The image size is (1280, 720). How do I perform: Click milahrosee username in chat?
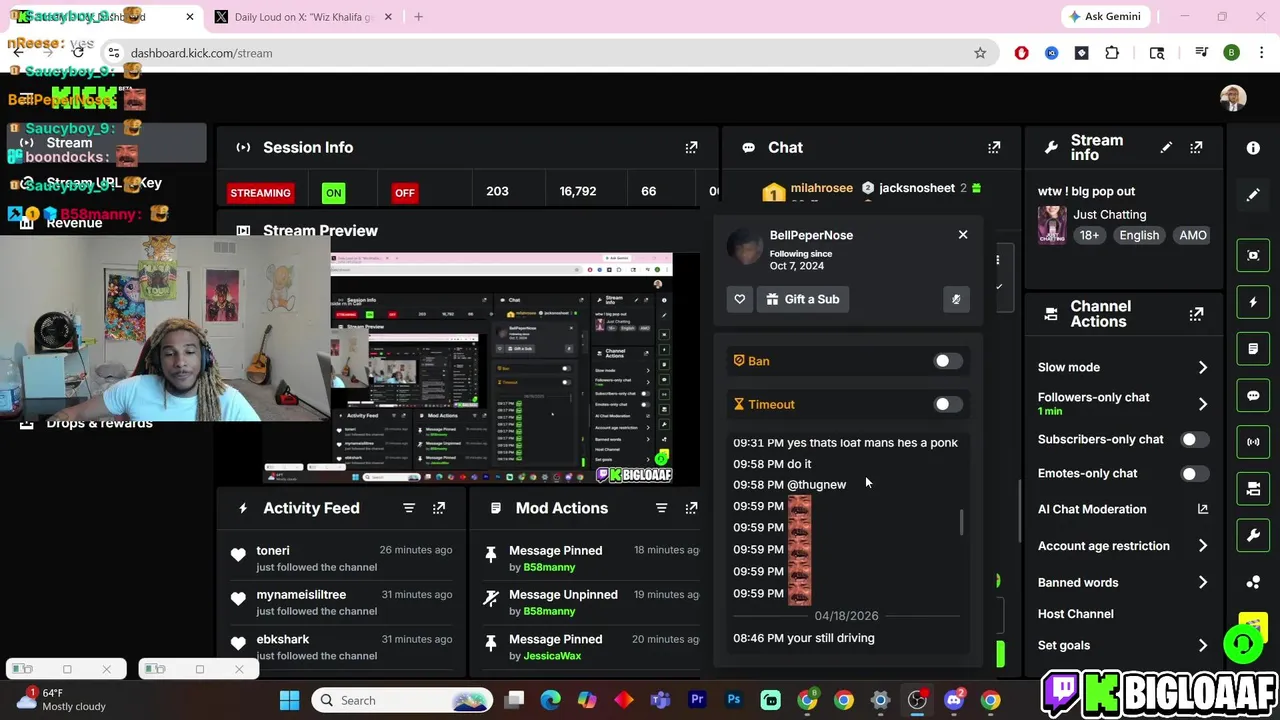tap(822, 188)
